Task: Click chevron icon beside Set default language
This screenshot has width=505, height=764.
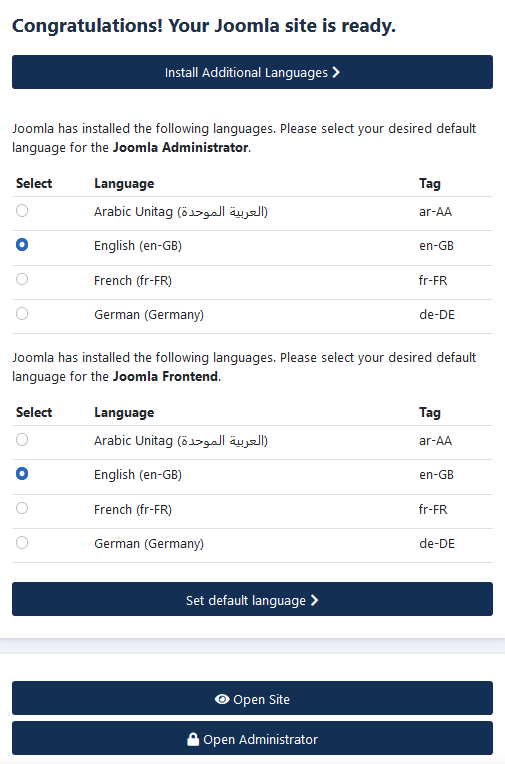Action: [x=314, y=600]
